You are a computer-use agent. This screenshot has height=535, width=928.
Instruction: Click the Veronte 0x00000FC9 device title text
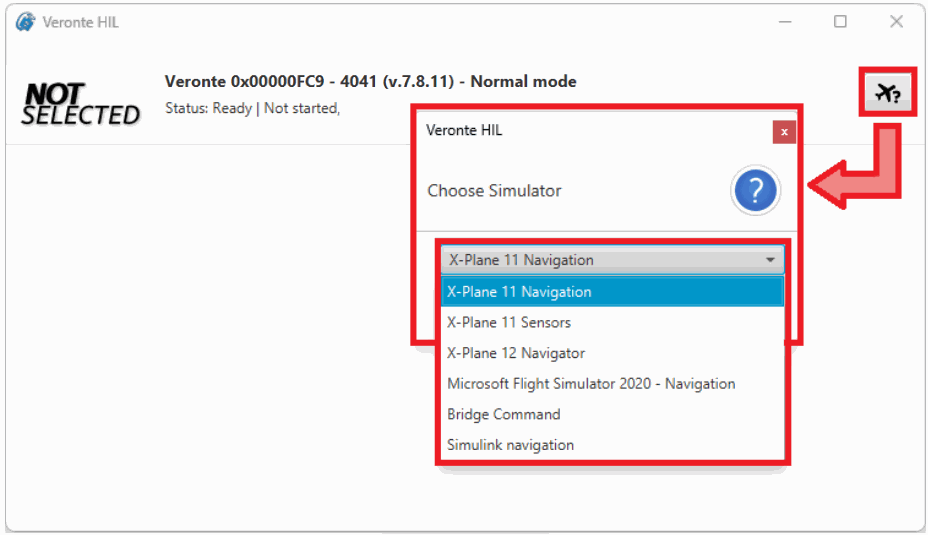(370, 82)
